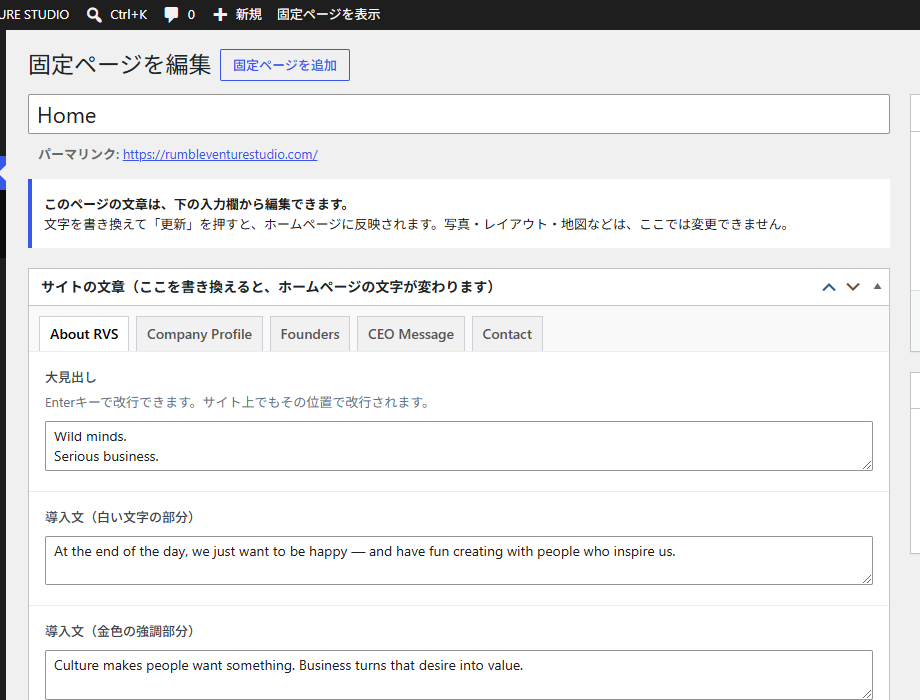Open the Founders tab
The height and width of the screenshot is (700, 920).
pyautogui.click(x=310, y=334)
